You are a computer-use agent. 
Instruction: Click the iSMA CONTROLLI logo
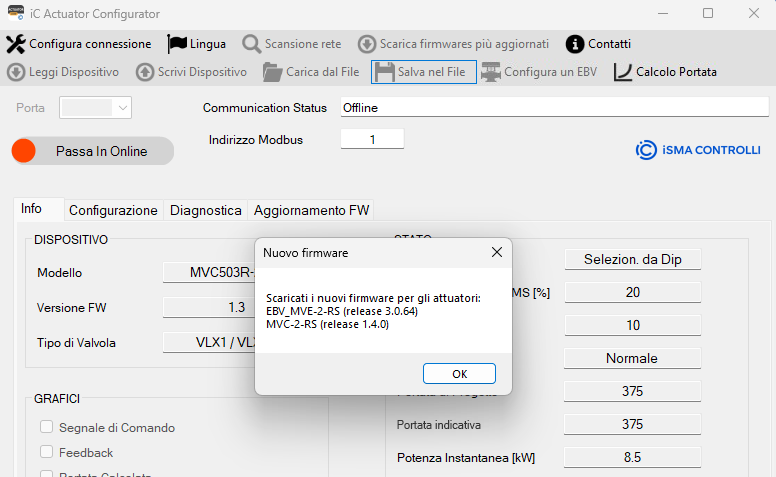[x=698, y=150]
